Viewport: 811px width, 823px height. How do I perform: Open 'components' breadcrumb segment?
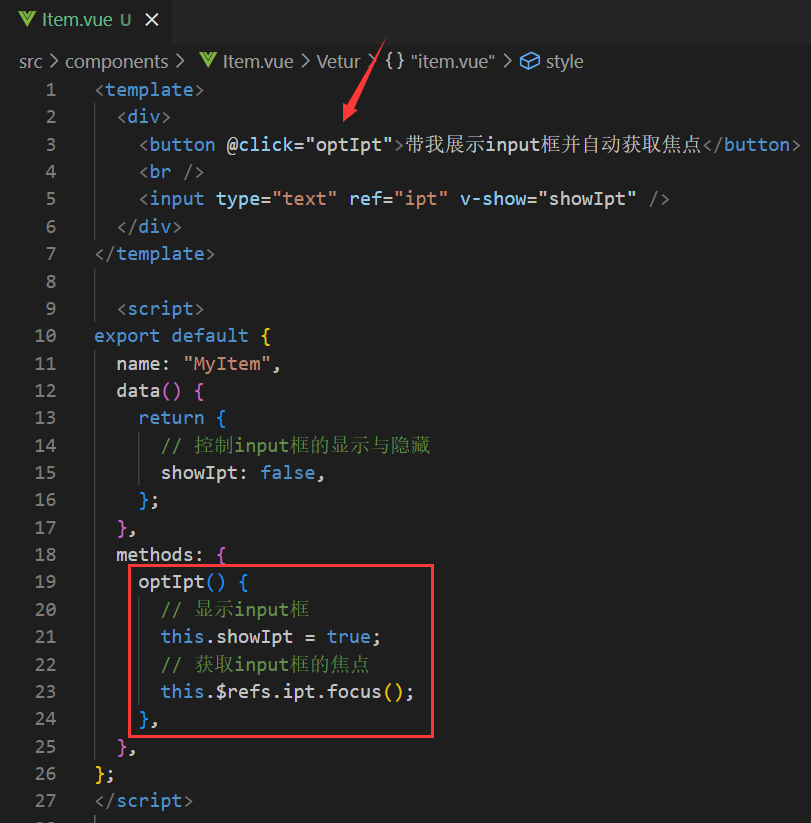(x=116, y=62)
